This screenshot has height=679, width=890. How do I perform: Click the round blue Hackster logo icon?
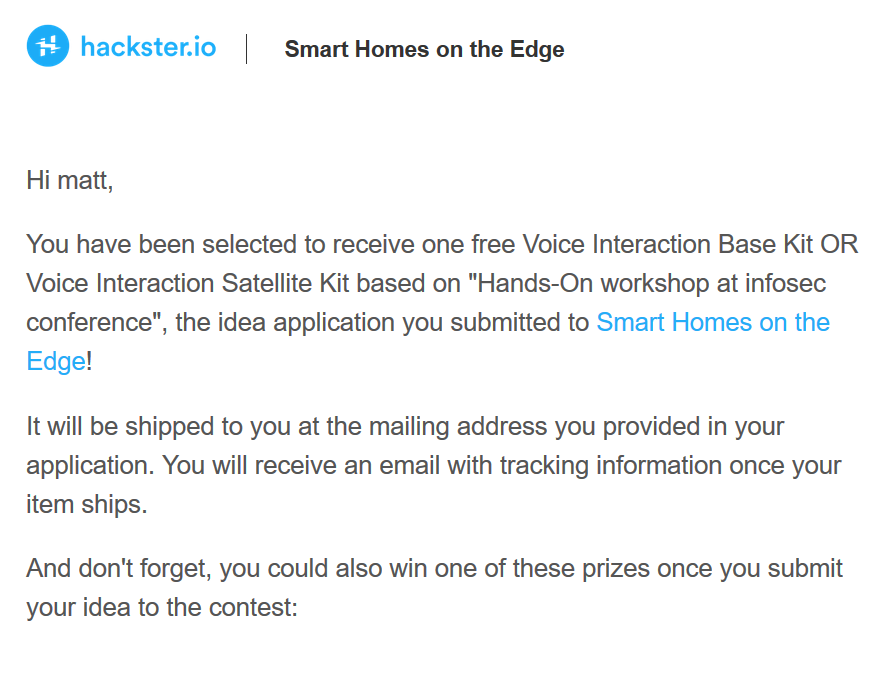pyautogui.click(x=48, y=46)
